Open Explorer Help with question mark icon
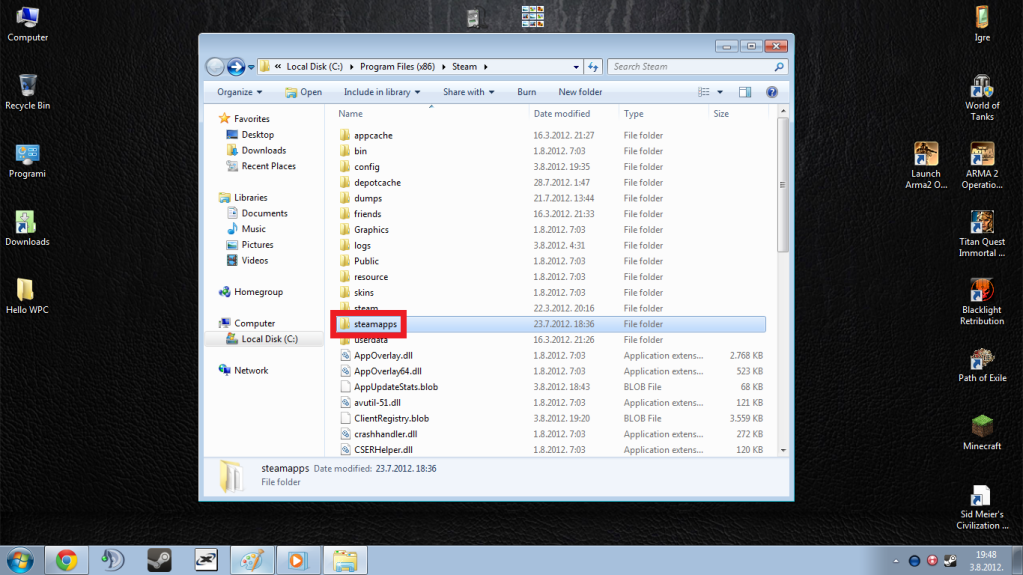Image resolution: width=1023 pixels, height=575 pixels. [772, 92]
